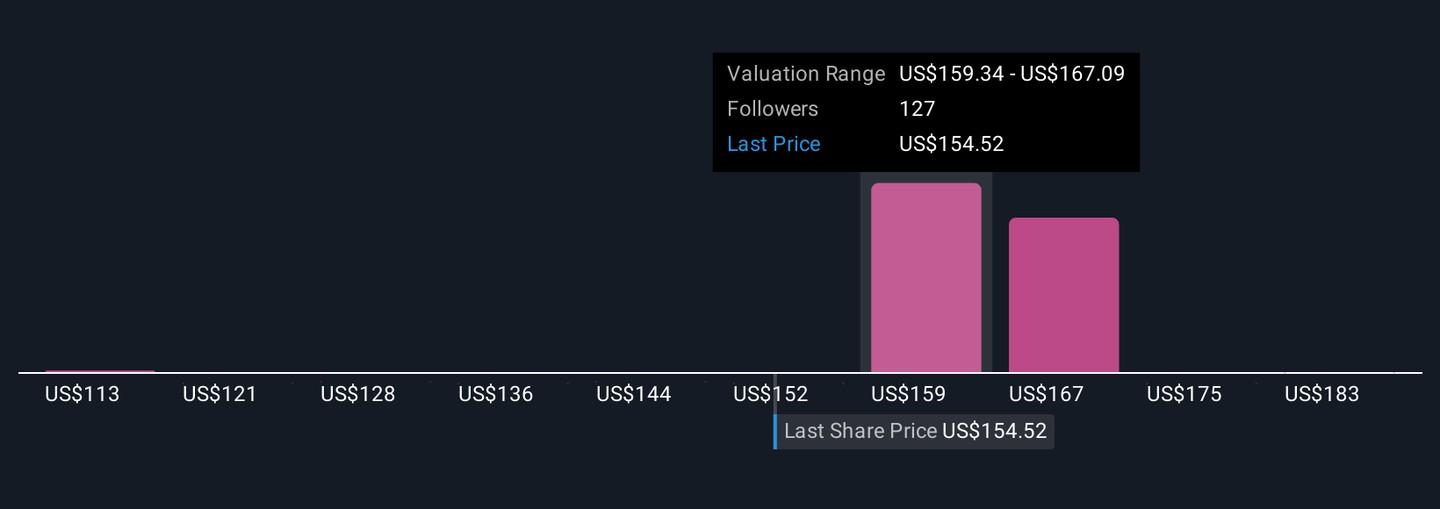
Task: Click the US$121 axis label
Action: [x=220, y=394]
